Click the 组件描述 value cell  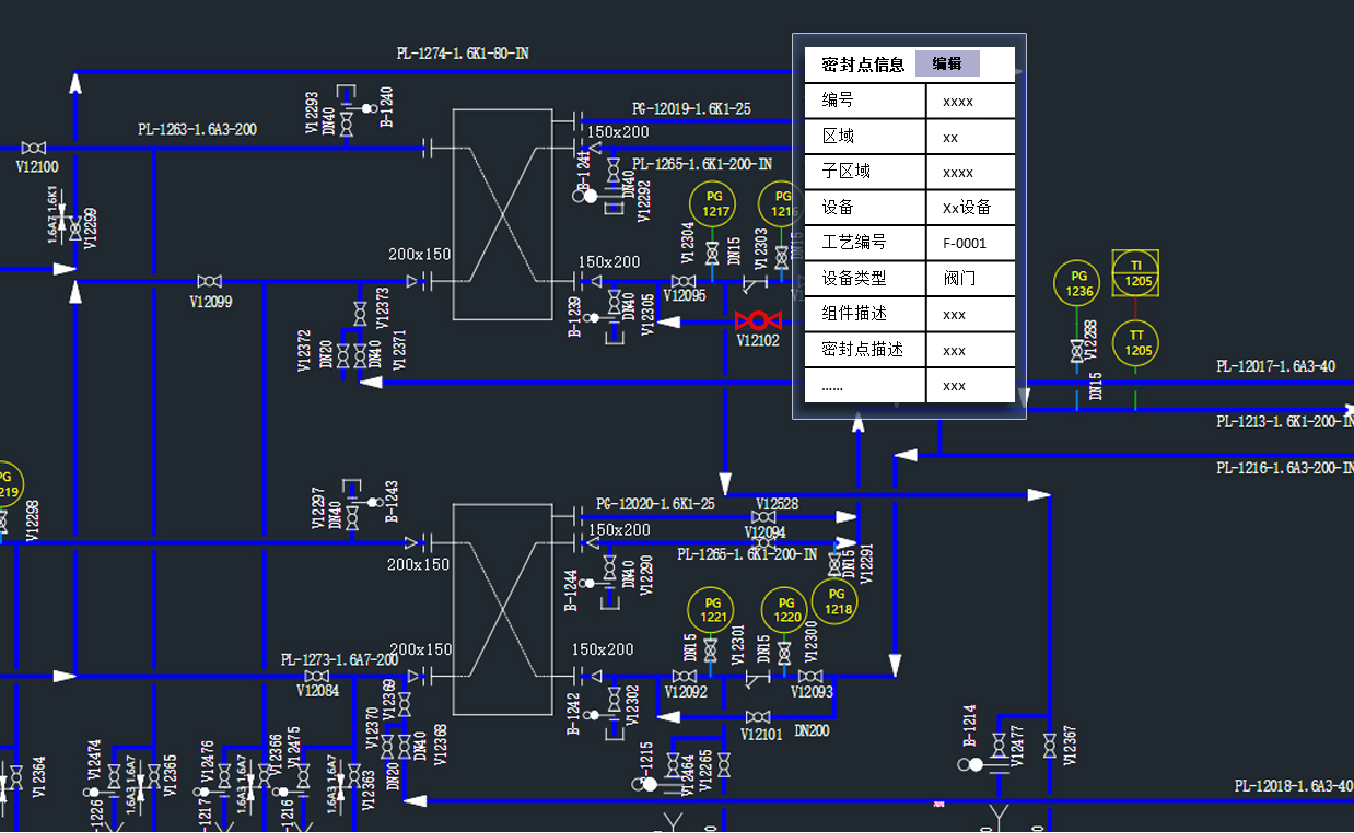point(970,314)
